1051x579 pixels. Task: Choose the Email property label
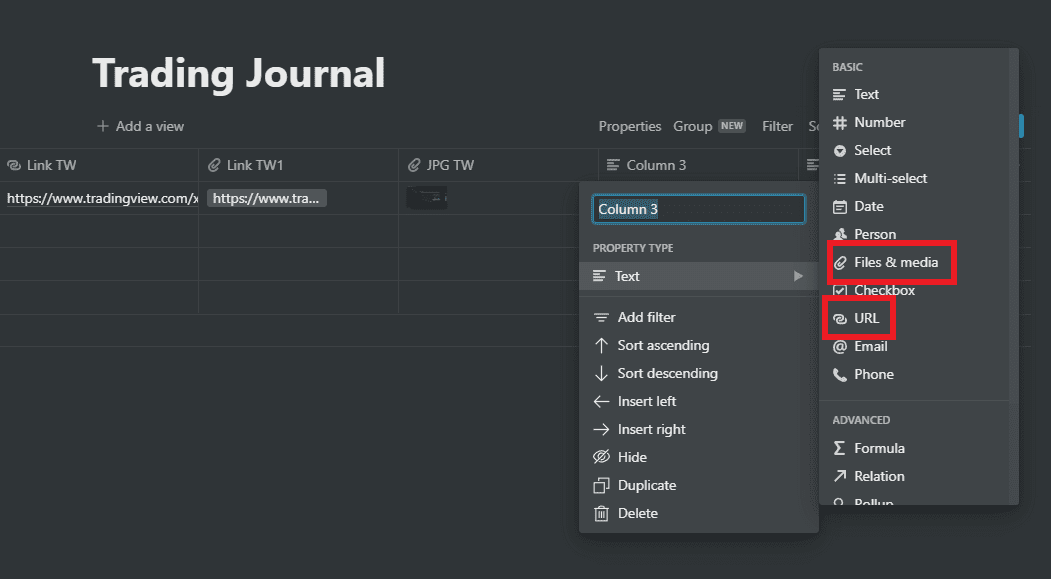click(871, 346)
